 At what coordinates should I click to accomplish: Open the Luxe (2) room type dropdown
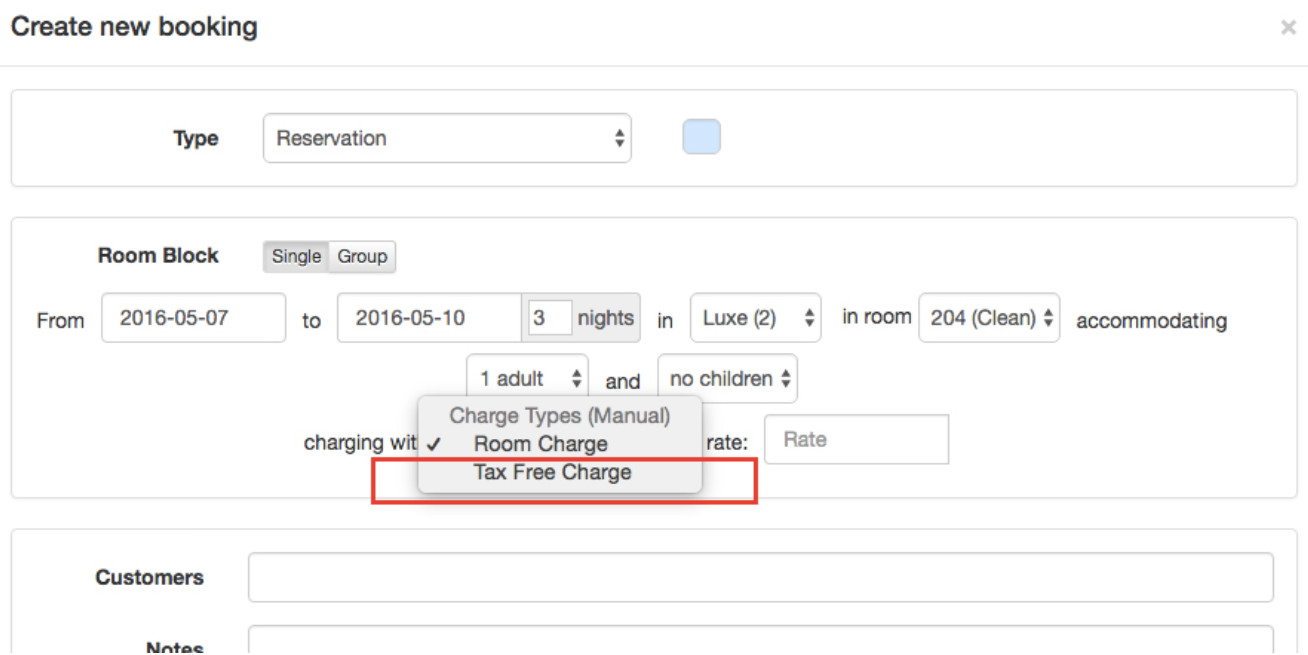755,319
